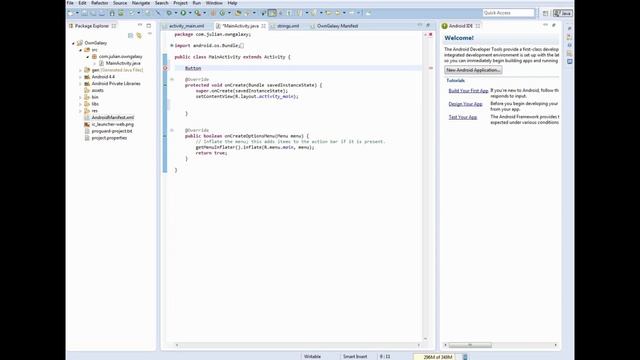Open the Refactor menu

(x=100, y=3)
